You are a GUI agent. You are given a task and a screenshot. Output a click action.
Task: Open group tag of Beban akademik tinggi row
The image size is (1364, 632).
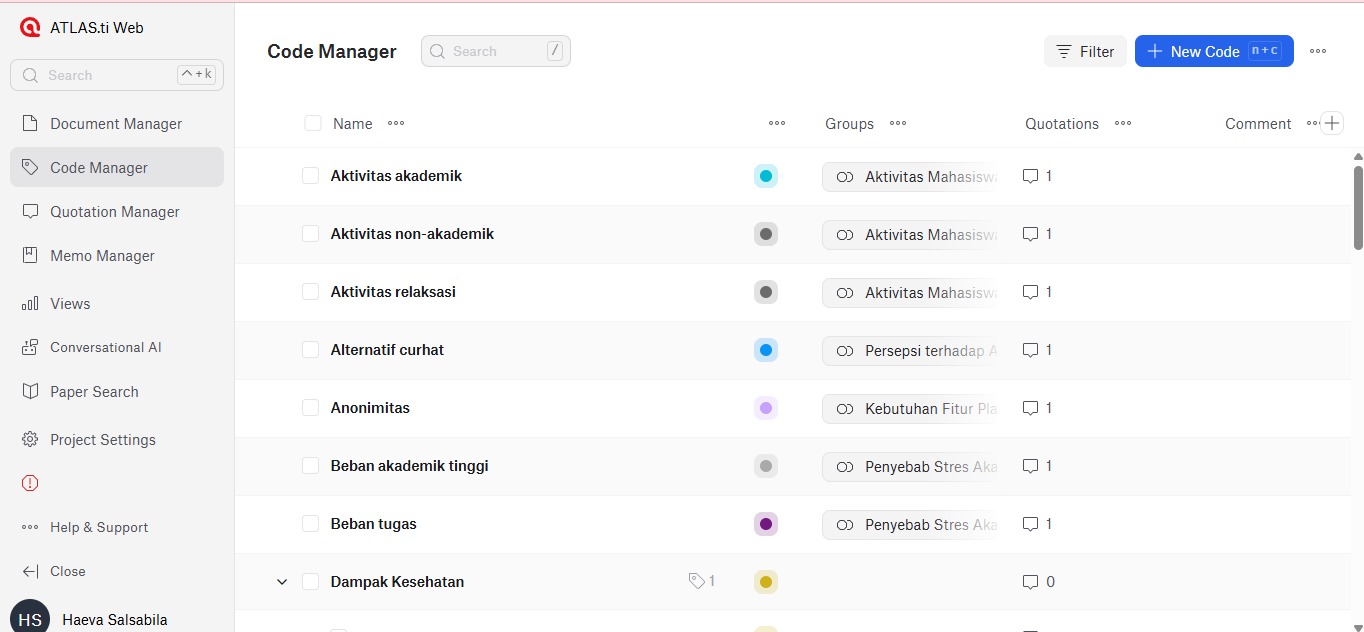(910, 467)
